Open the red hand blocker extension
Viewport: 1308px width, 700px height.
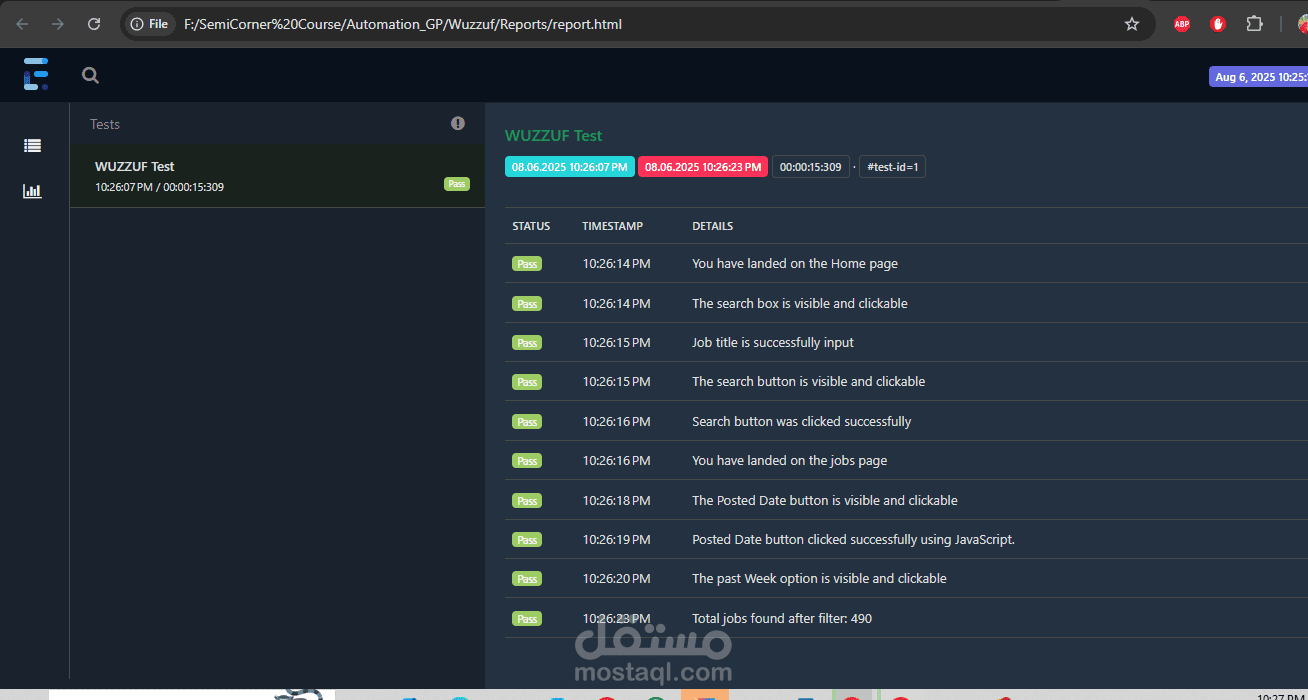pos(1218,24)
